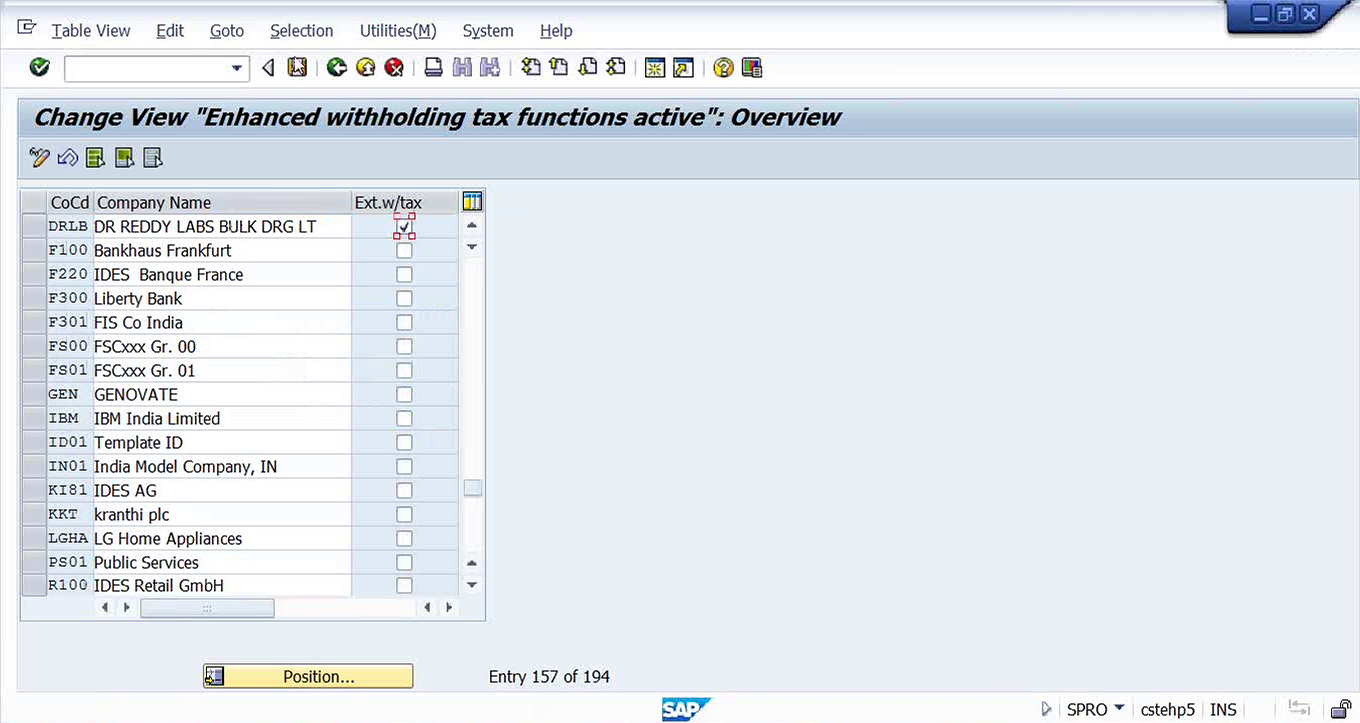Open the Help question mark icon

[723, 68]
